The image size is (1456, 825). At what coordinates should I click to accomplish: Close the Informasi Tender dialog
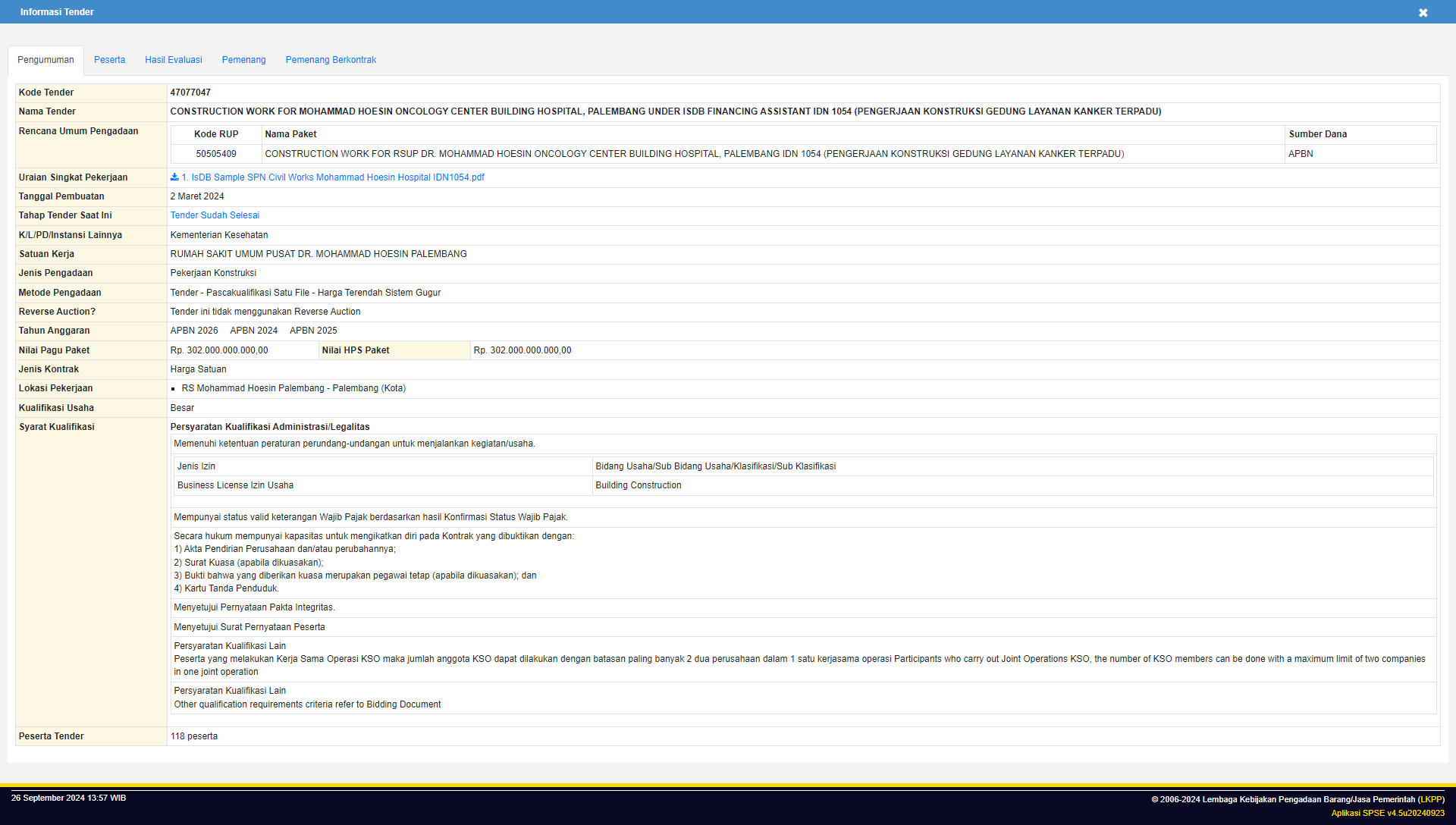[1423, 13]
